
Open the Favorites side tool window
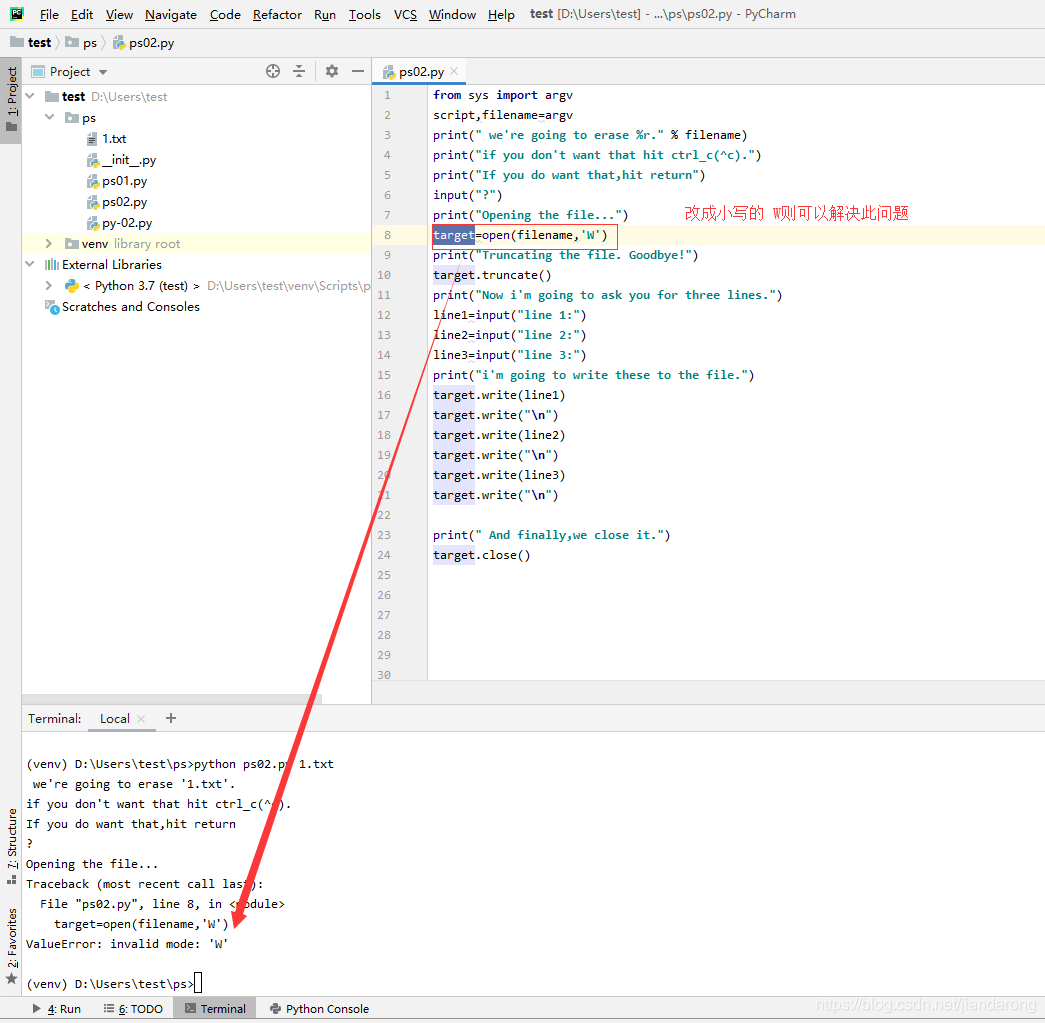(x=11, y=944)
